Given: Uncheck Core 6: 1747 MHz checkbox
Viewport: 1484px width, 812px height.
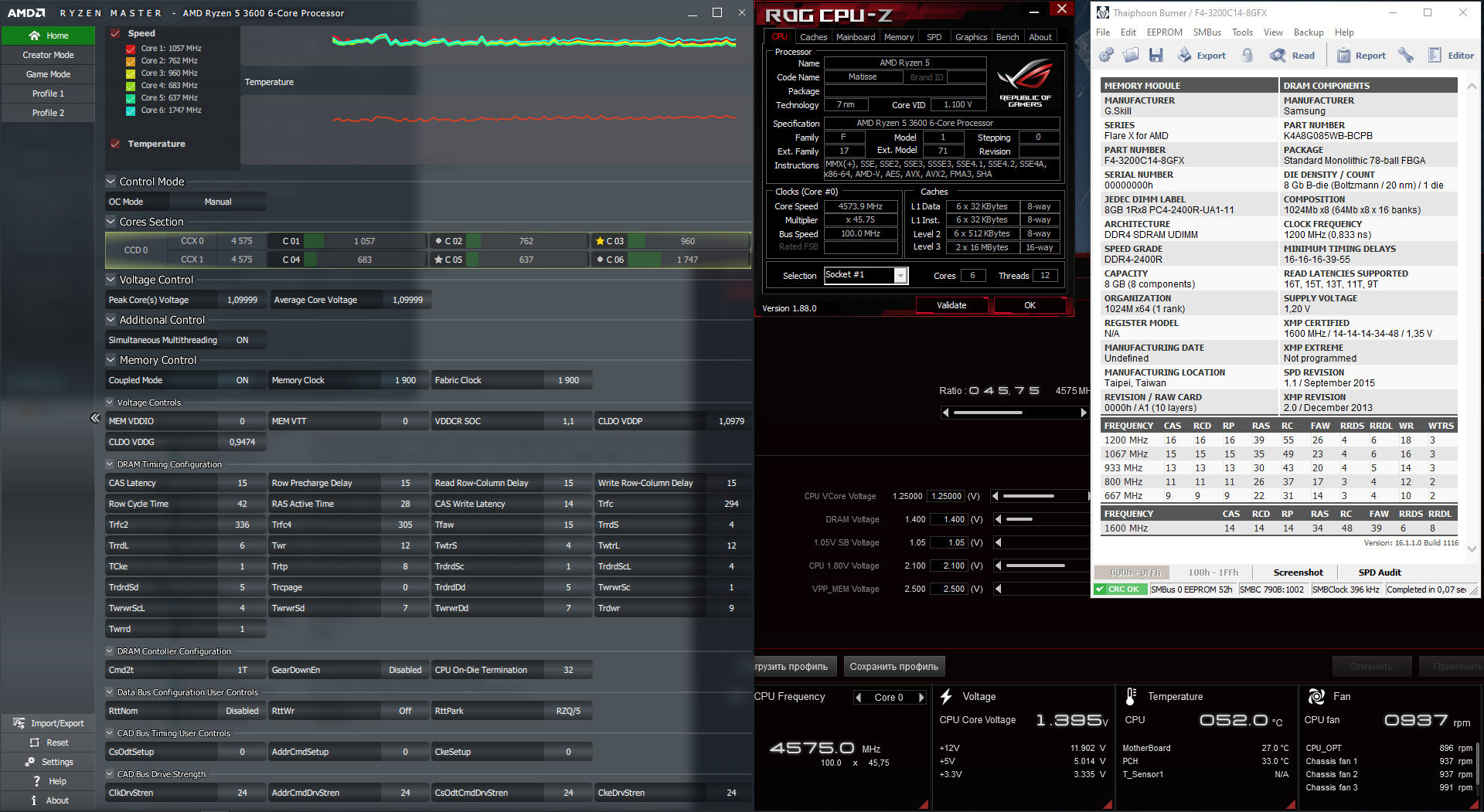Looking at the screenshot, I should click(x=131, y=110).
